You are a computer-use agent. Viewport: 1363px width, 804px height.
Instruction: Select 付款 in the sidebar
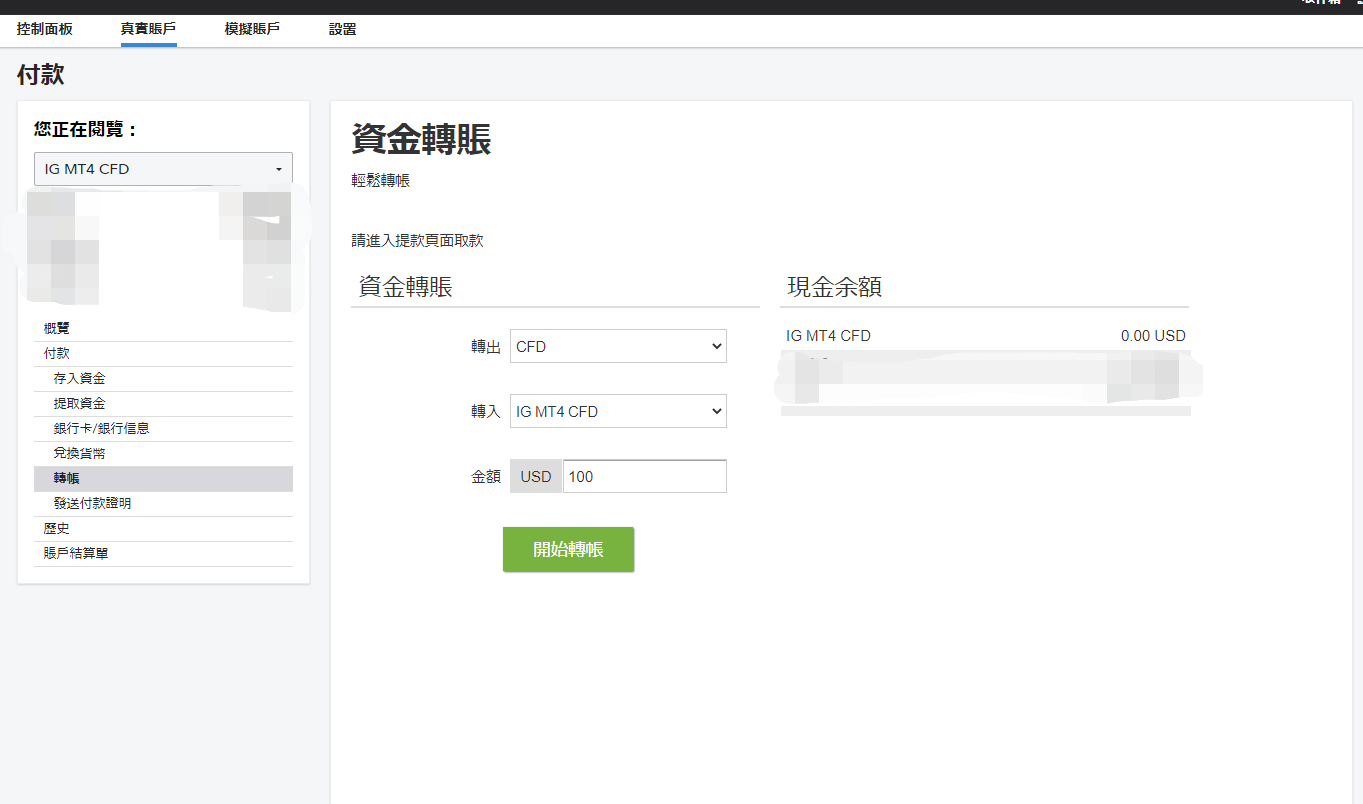[x=163, y=353]
